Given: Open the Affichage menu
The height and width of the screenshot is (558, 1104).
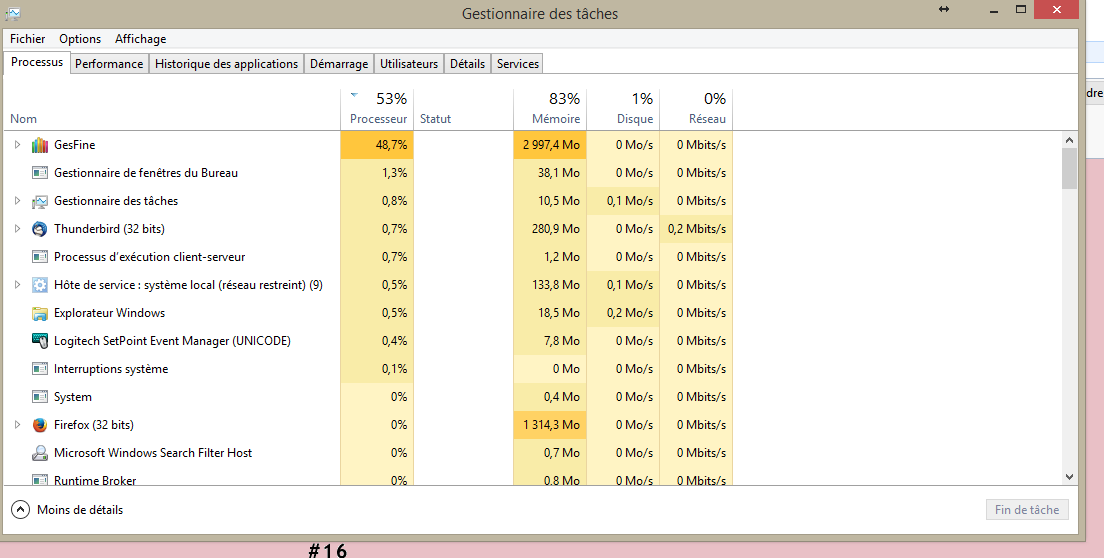Looking at the screenshot, I should [x=141, y=39].
